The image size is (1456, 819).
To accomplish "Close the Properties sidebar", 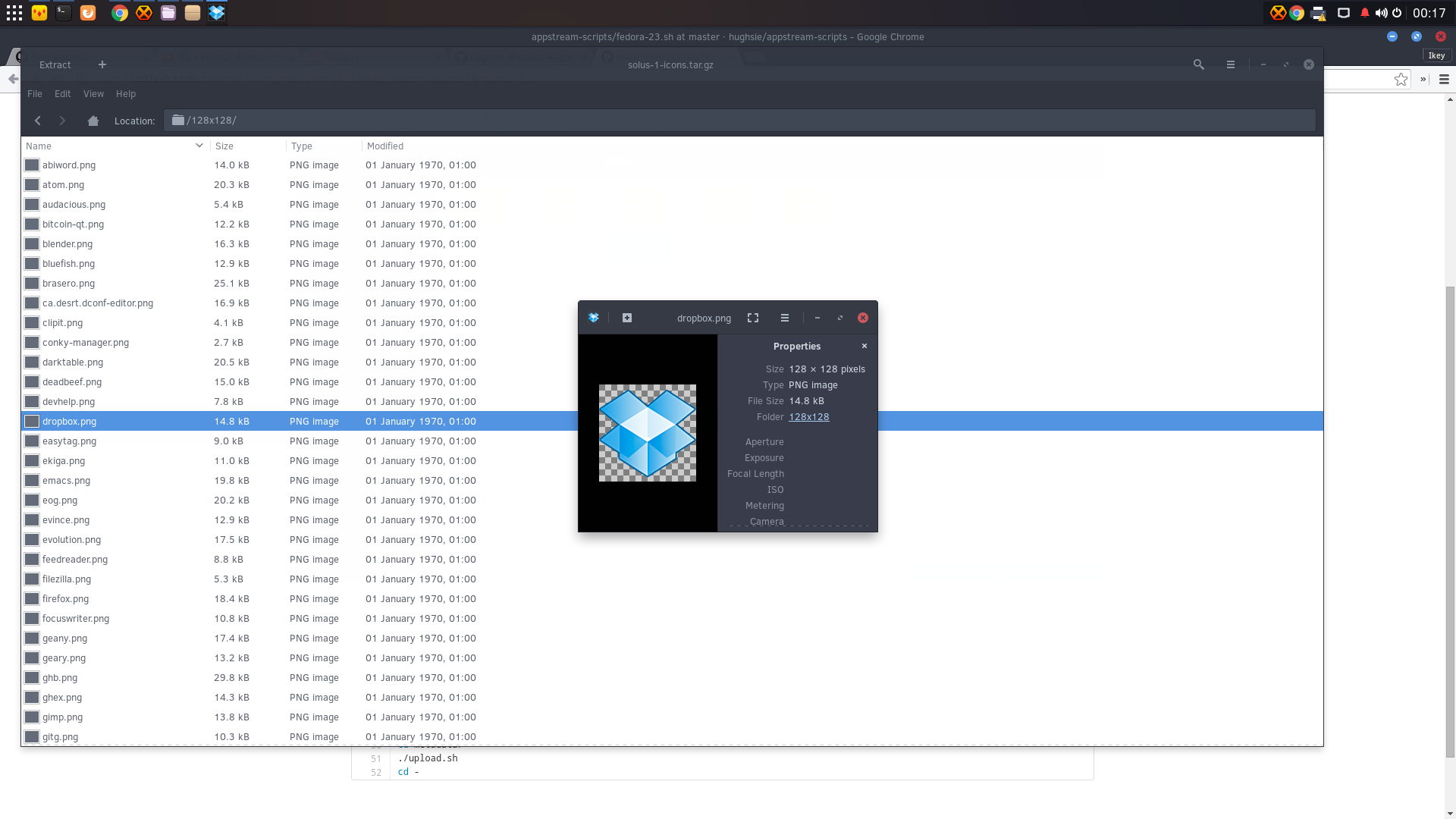I will tap(864, 346).
